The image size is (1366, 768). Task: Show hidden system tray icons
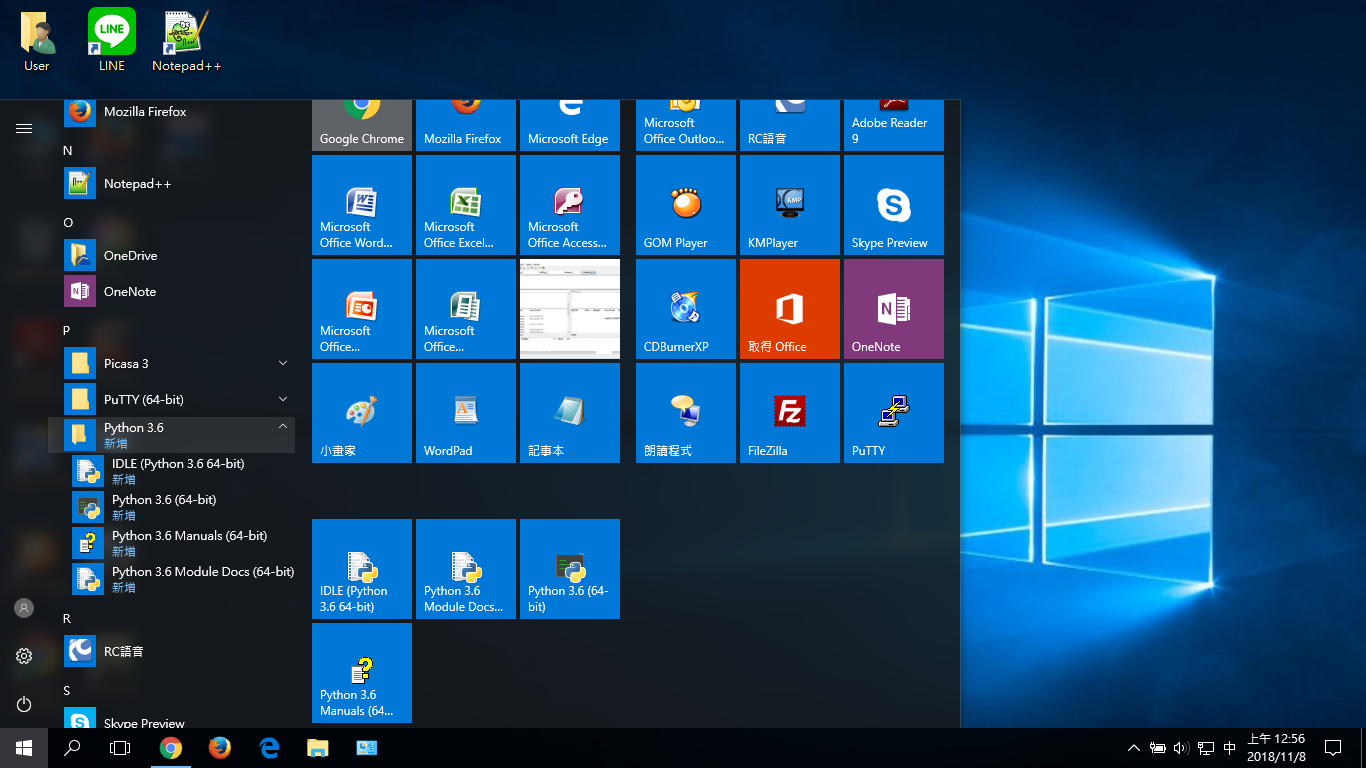pos(1133,748)
